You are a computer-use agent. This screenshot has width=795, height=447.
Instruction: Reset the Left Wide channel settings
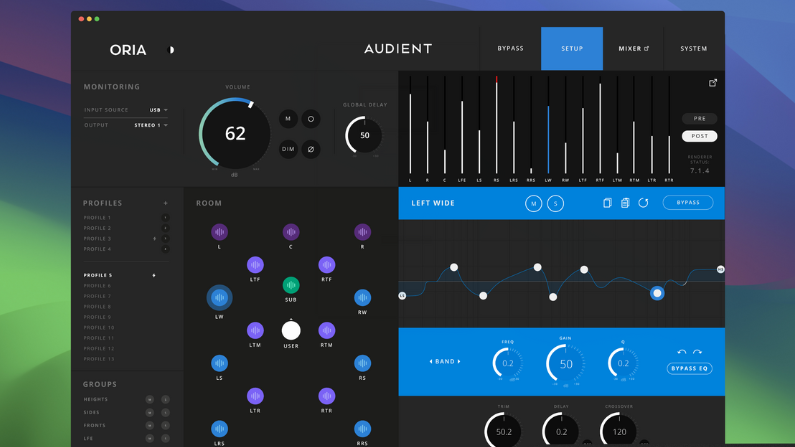[643, 203]
